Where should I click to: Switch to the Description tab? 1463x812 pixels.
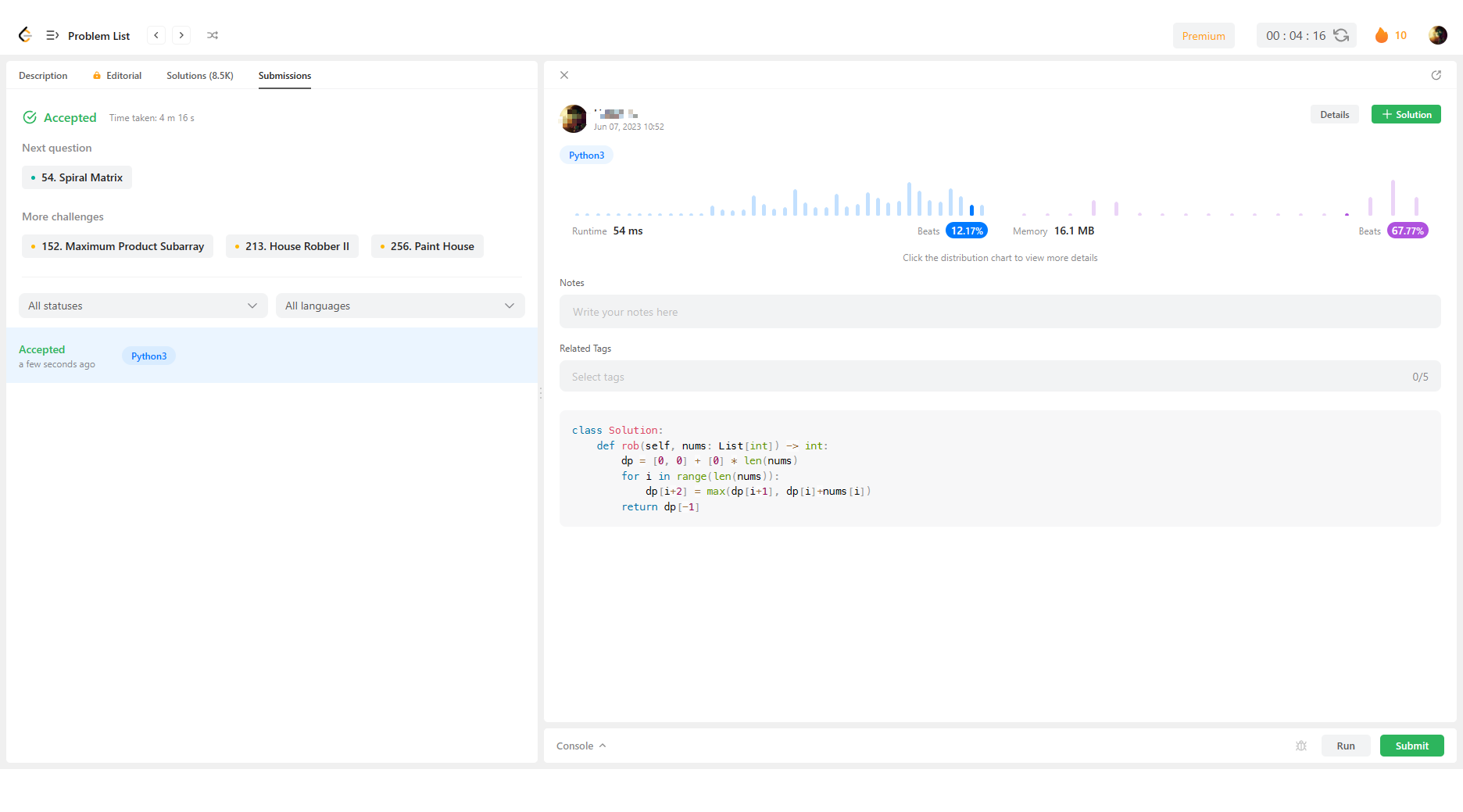[43, 76]
